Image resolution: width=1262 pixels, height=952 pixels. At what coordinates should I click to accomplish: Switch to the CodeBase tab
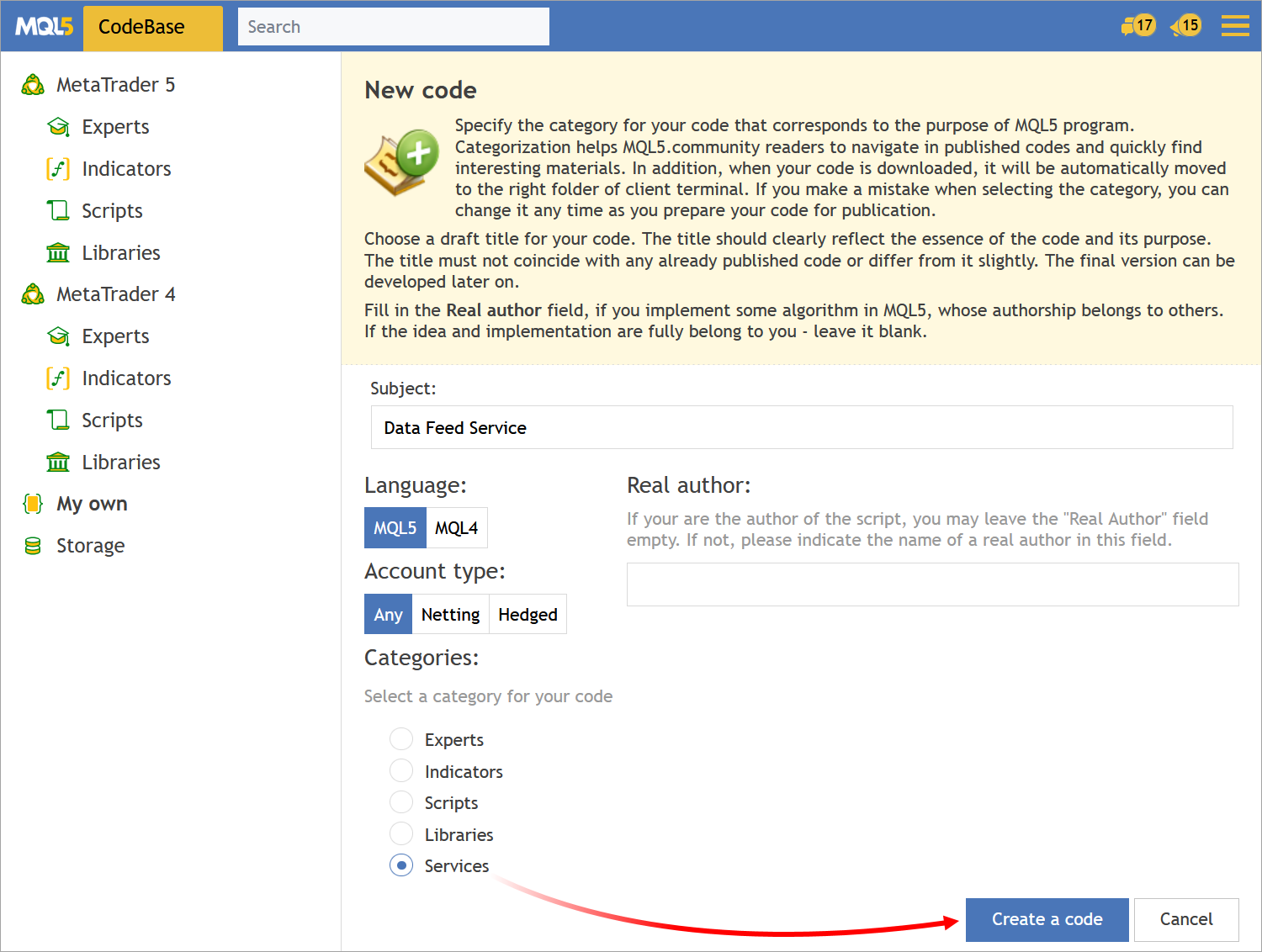click(152, 27)
